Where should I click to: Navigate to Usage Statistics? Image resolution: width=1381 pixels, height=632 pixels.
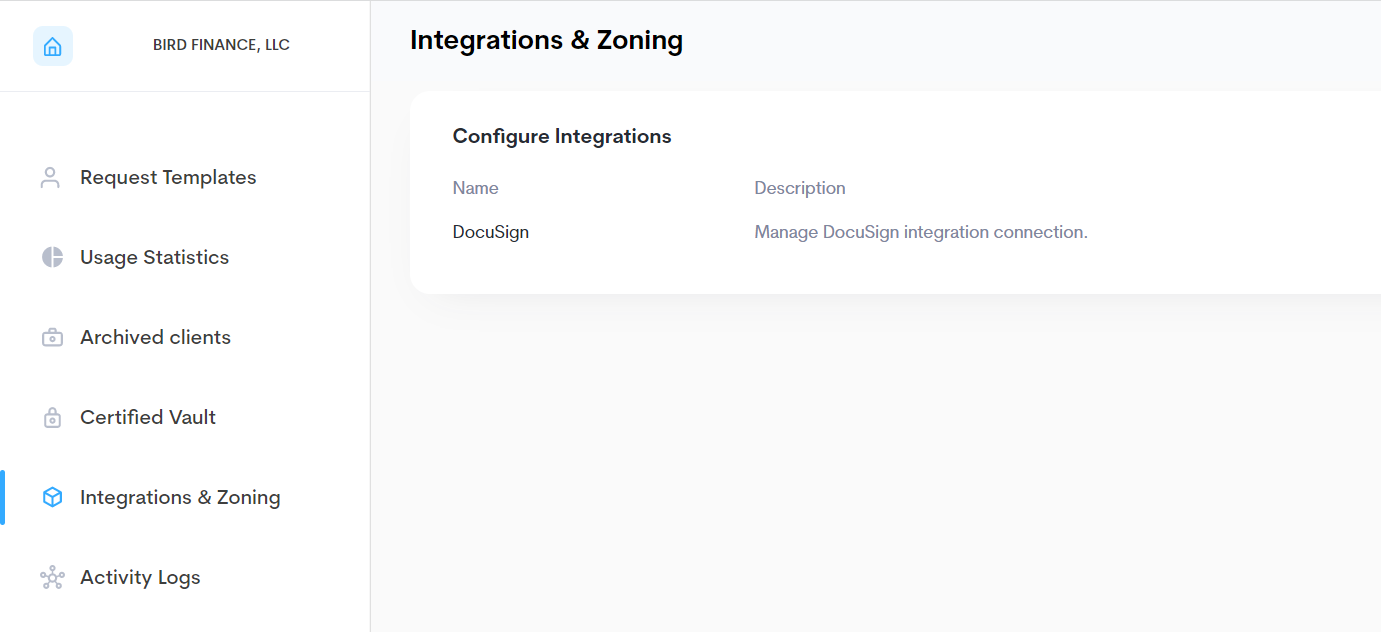154,257
